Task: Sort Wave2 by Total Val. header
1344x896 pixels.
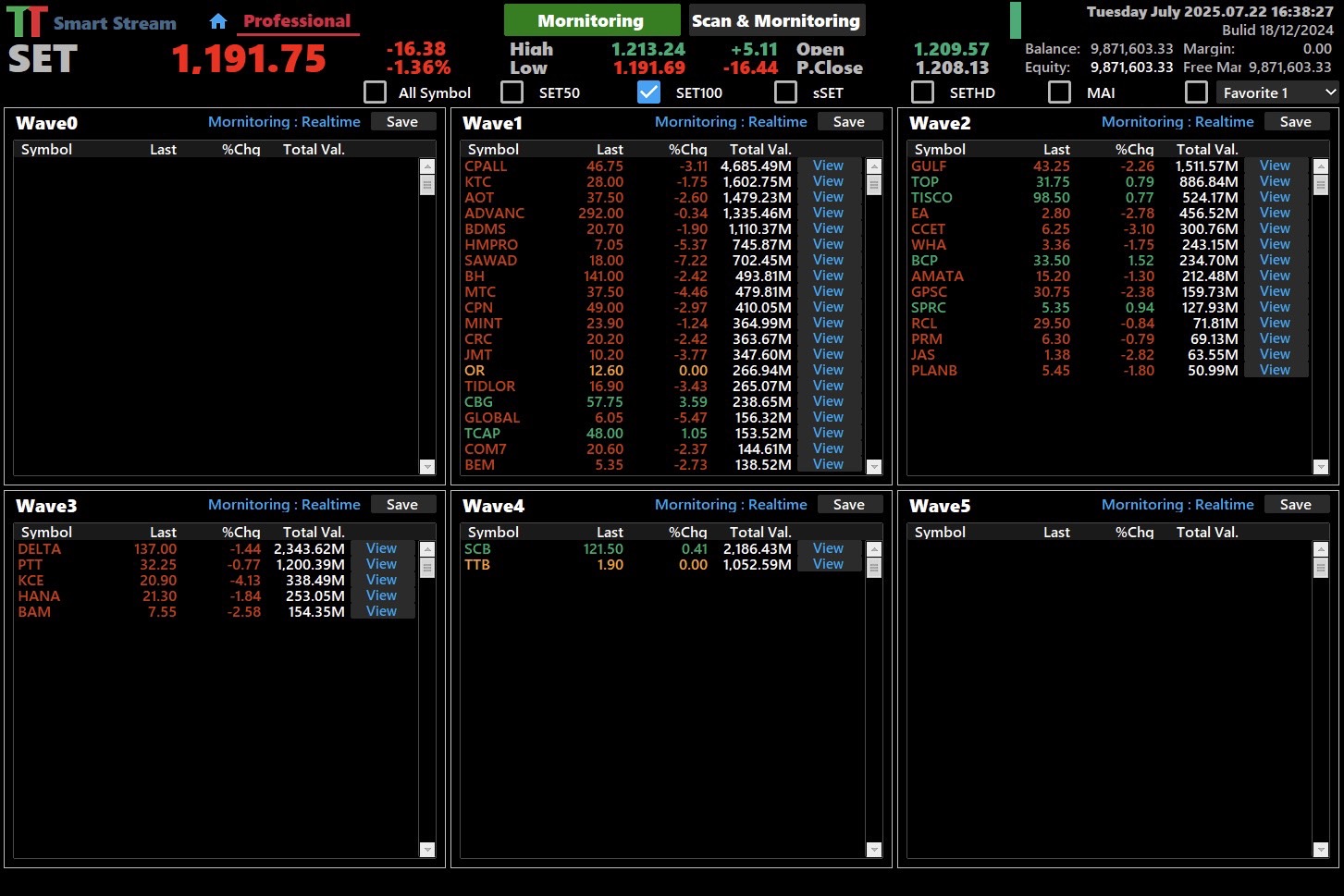Action: click(1207, 150)
